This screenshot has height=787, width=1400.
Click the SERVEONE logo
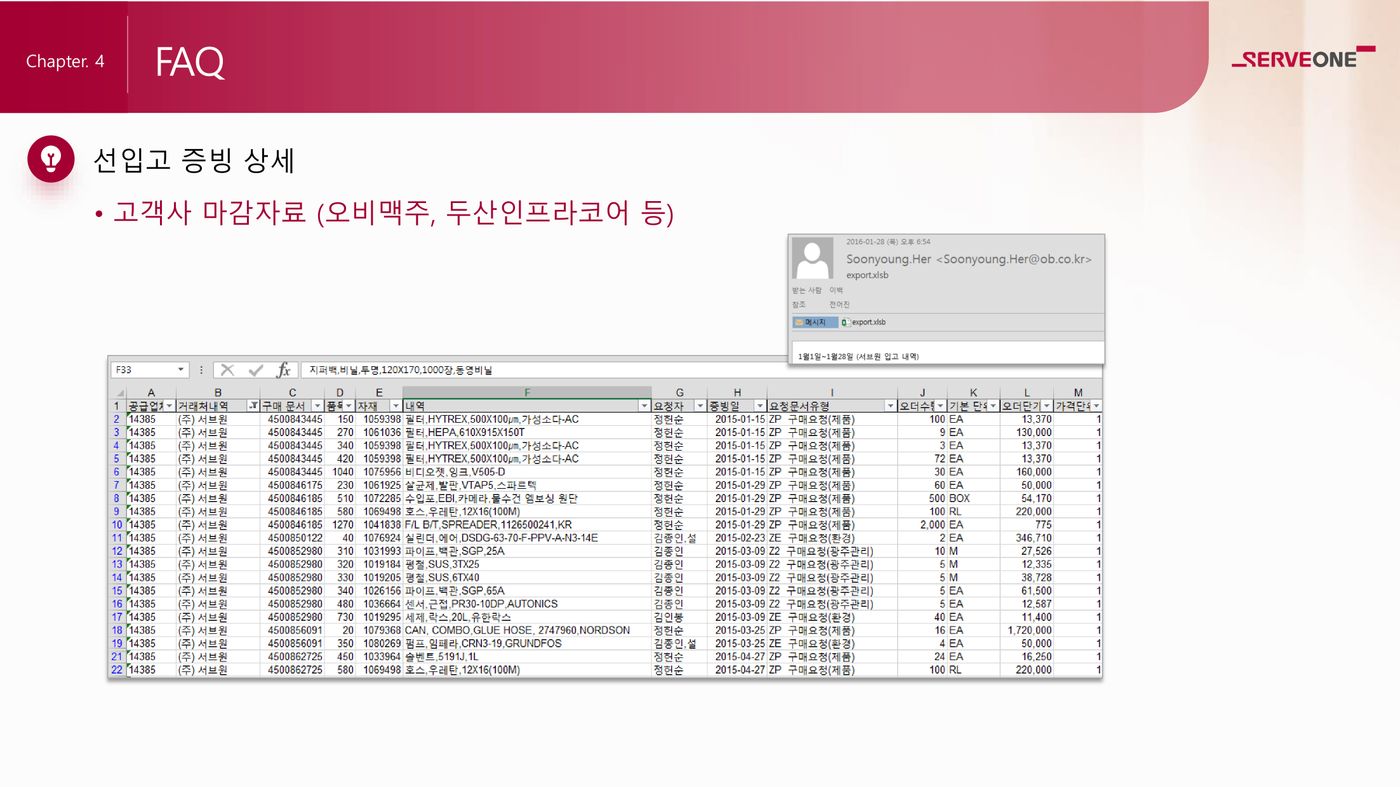point(1302,59)
